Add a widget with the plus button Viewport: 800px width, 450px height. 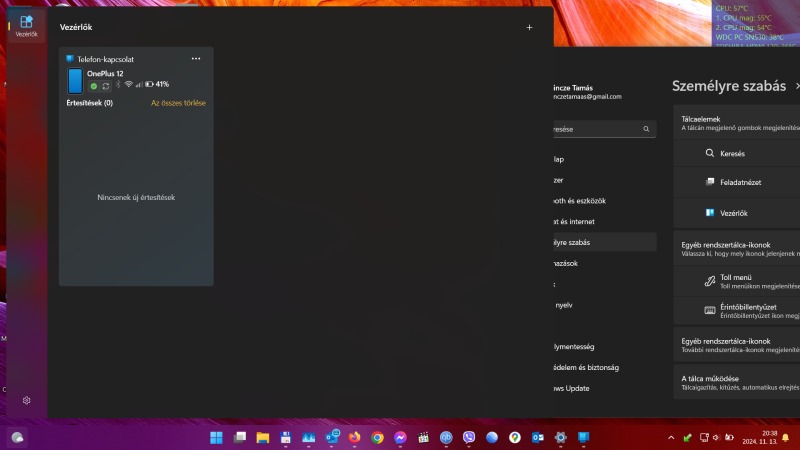coord(529,28)
